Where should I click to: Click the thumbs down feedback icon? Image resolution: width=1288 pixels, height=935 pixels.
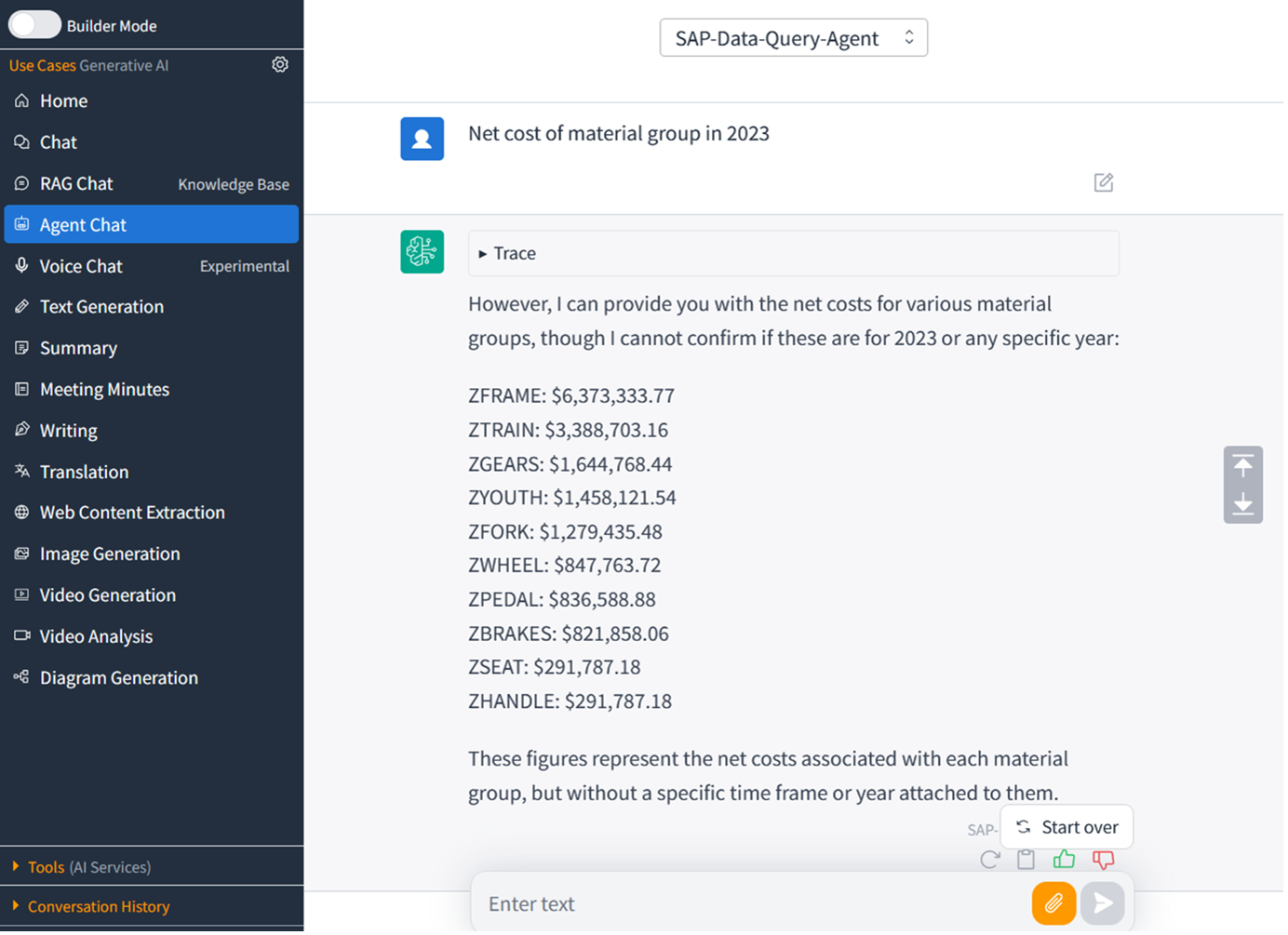[x=1104, y=860]
